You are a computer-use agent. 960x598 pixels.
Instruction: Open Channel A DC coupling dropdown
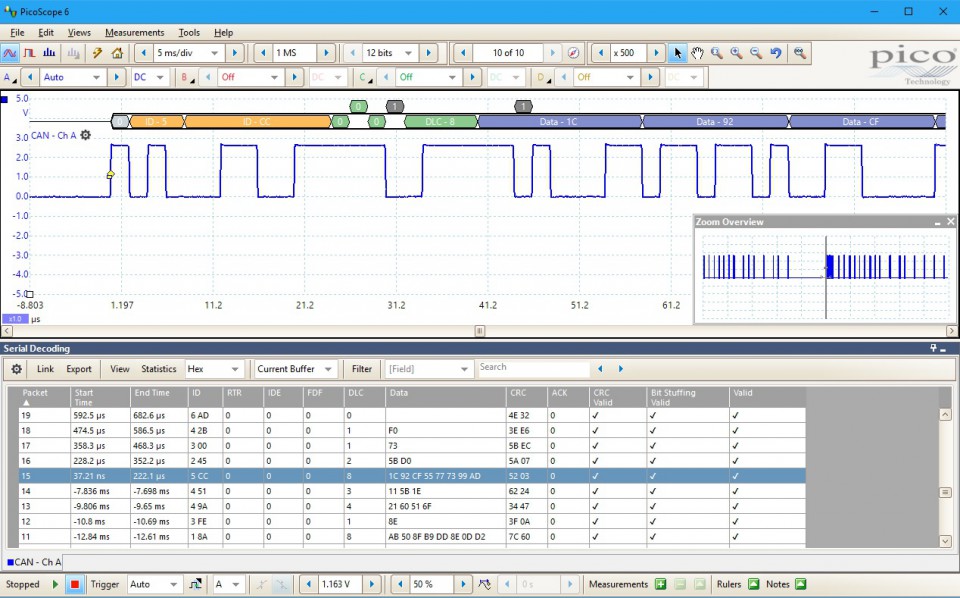[160, 77]
